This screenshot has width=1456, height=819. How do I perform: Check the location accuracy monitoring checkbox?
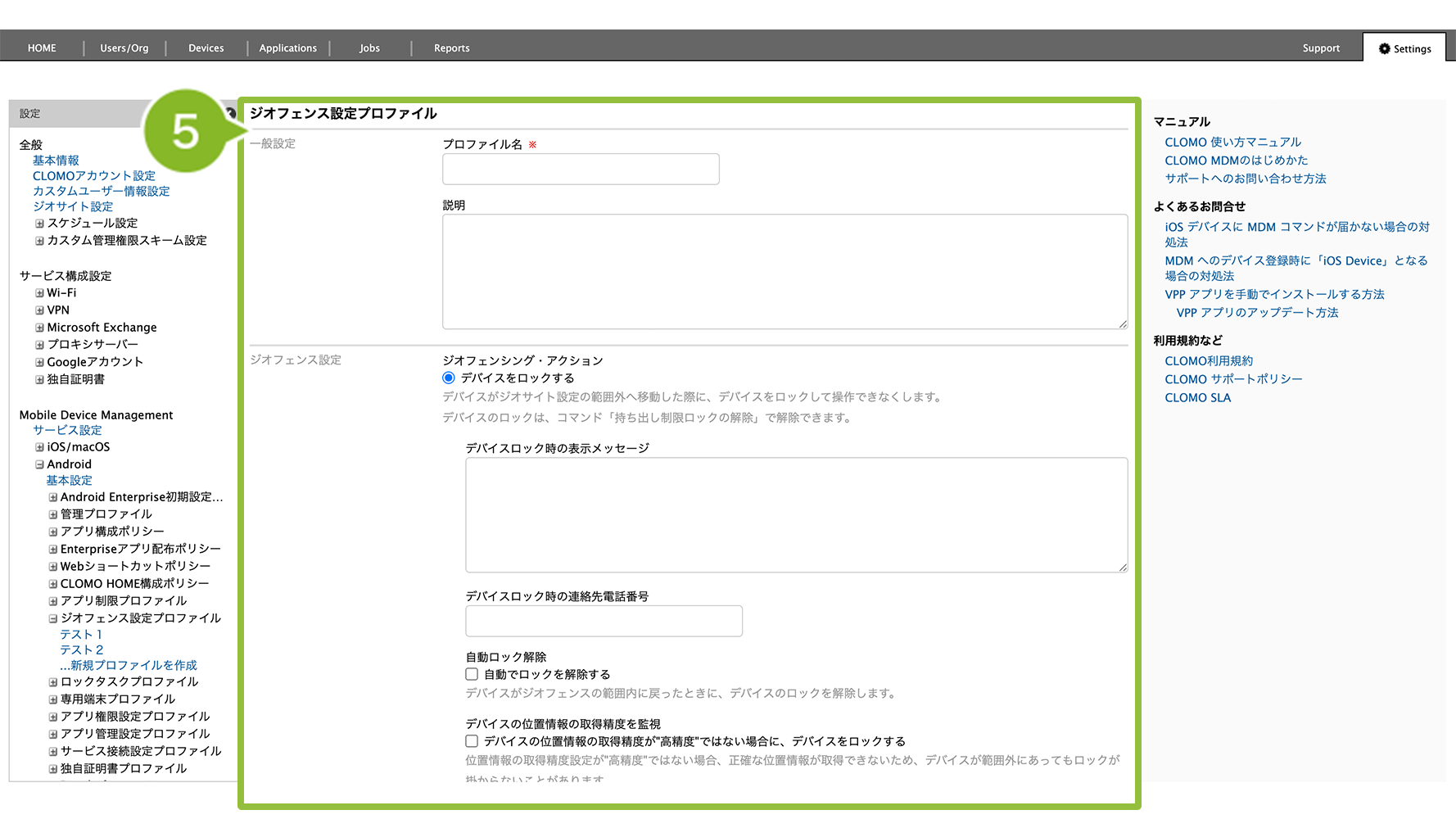(472, 741)
